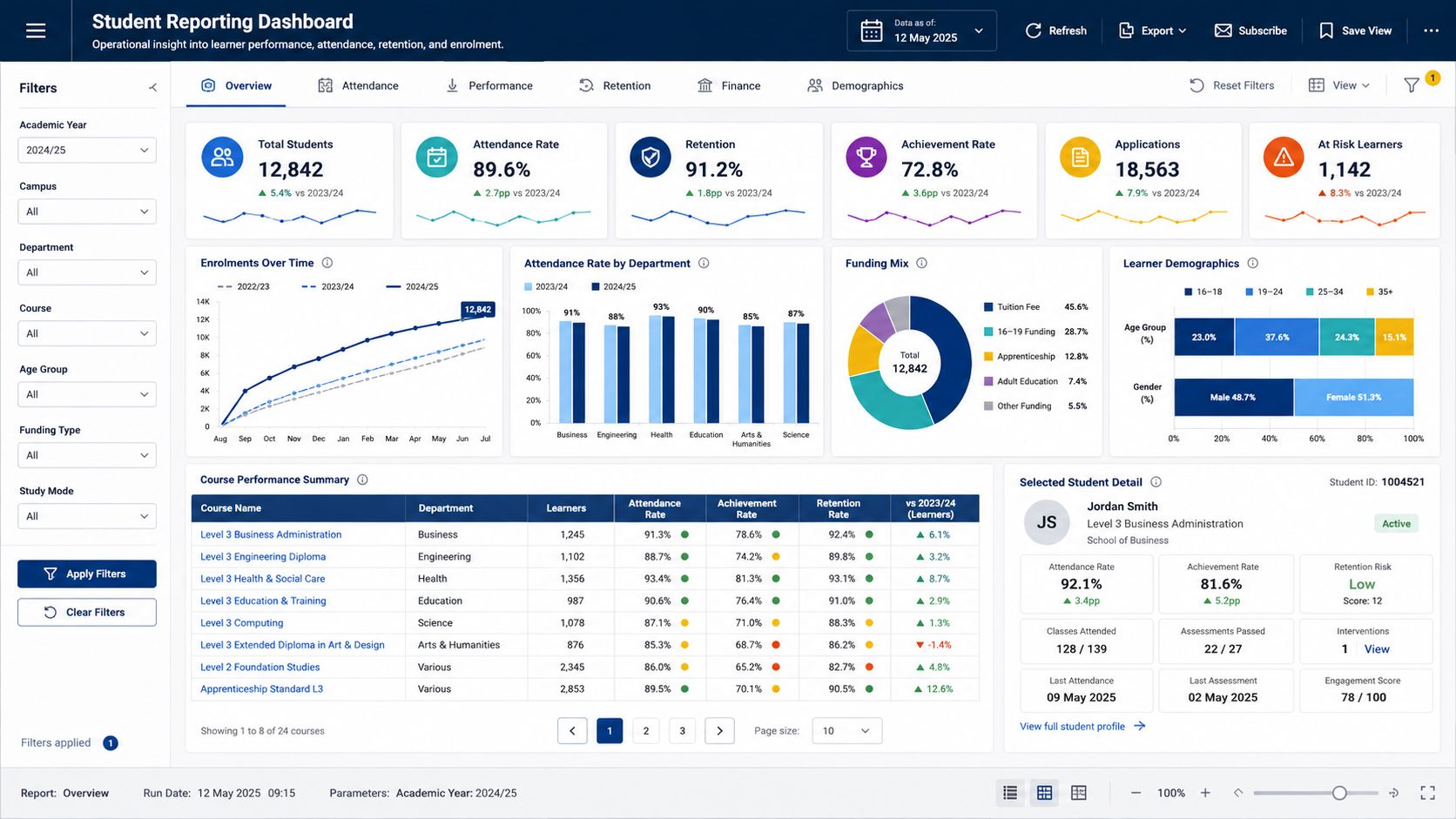The height and width of the screenshot is (819, 1456).
Task: Click the Apprenticeship legend color swatch
Action: click(988, 356)
